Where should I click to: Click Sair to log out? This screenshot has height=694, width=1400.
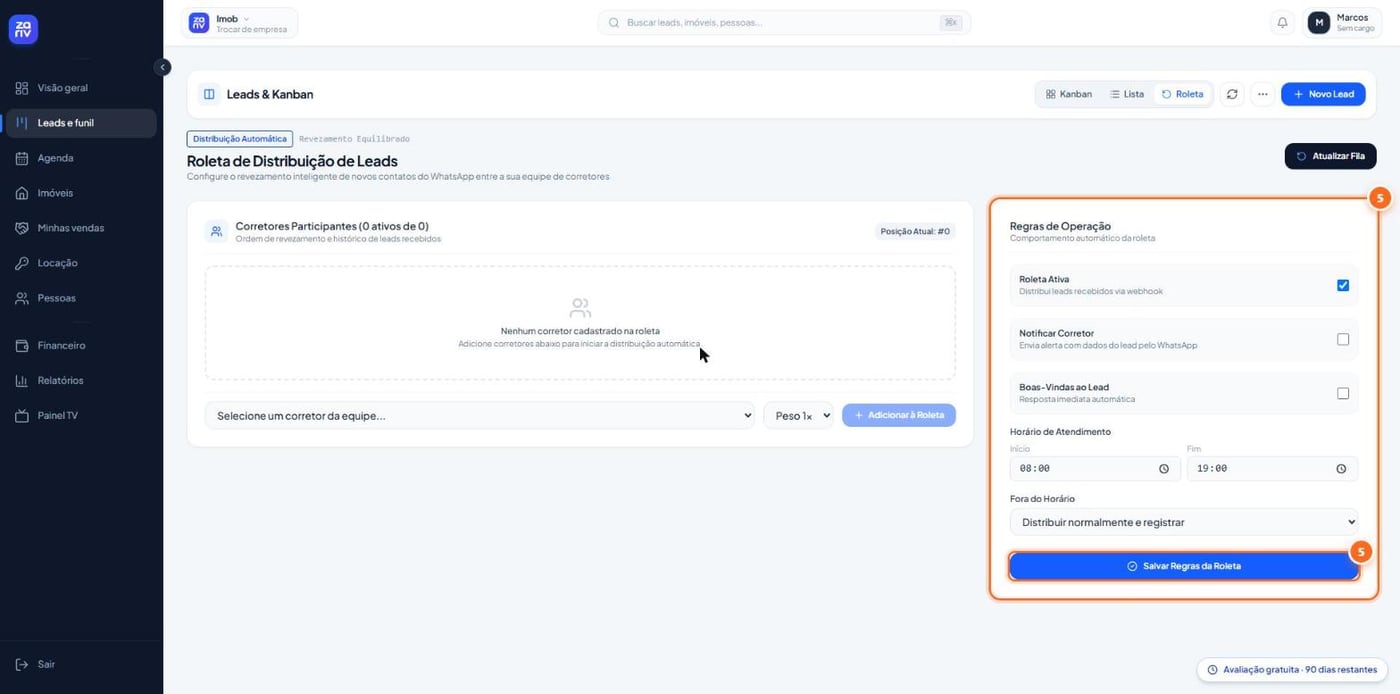[x=81, y=664]
